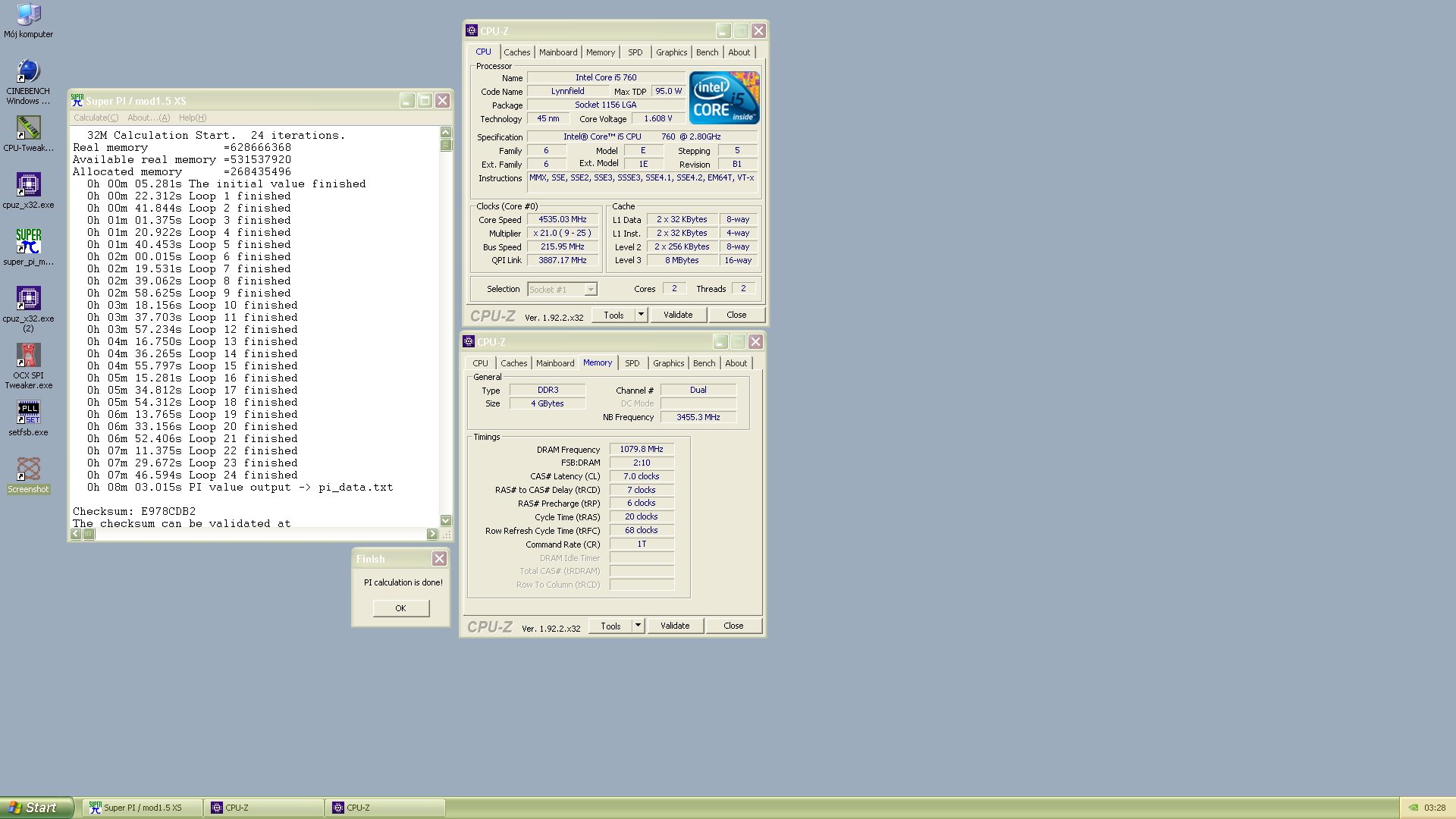The height and width of the screenshot is (819, 1456).
Task: Open Bench tab in upper CPU-Z
Action: [707, 52]
